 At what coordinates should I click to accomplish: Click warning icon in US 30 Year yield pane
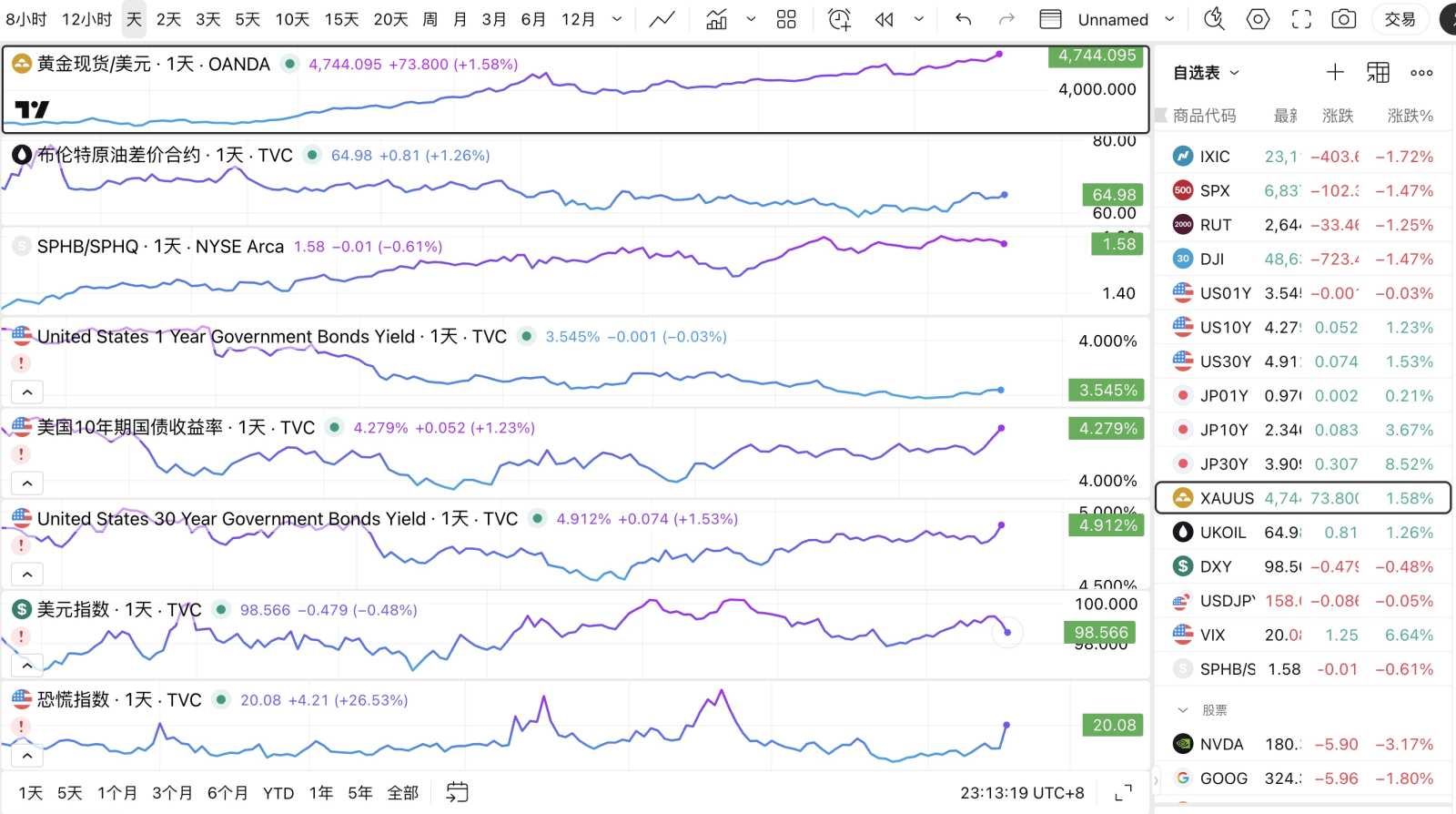coord(21,545)
